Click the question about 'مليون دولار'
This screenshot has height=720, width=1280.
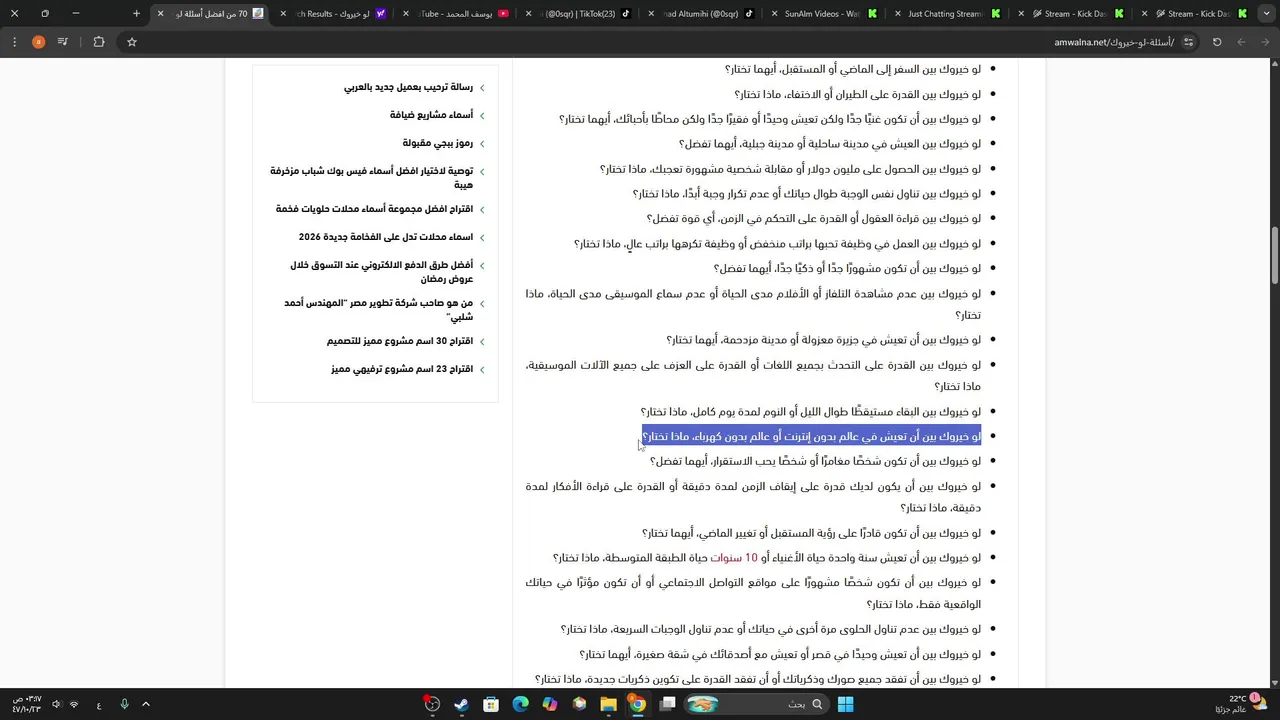tap(790, 170)
